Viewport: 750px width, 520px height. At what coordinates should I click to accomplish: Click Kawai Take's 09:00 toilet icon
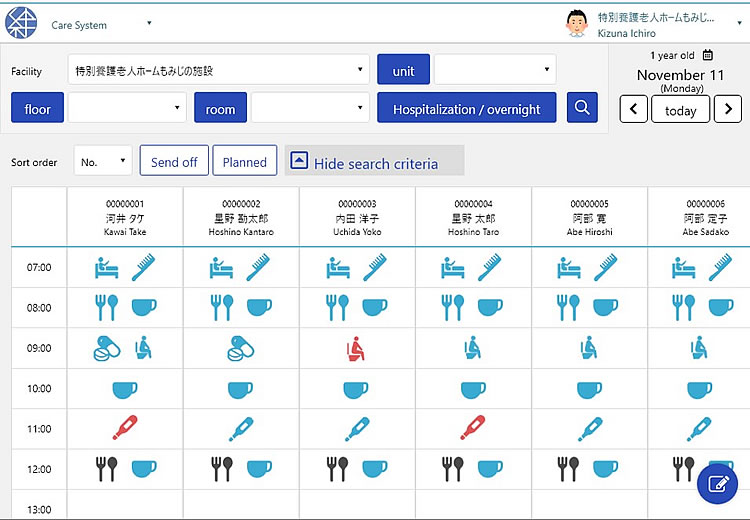click(x=143, y=348)
